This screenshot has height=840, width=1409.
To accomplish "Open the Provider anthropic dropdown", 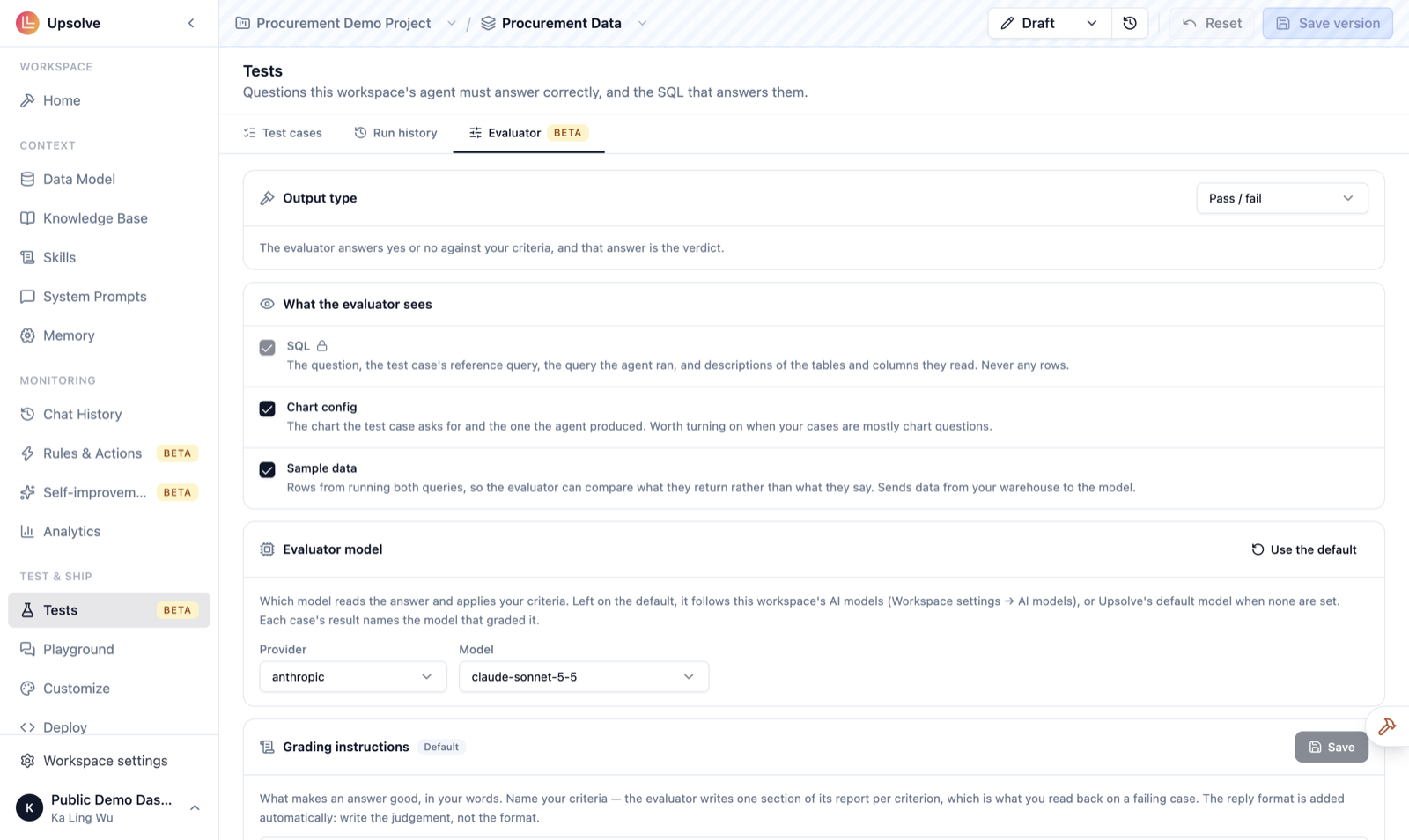I will (352, 677).
